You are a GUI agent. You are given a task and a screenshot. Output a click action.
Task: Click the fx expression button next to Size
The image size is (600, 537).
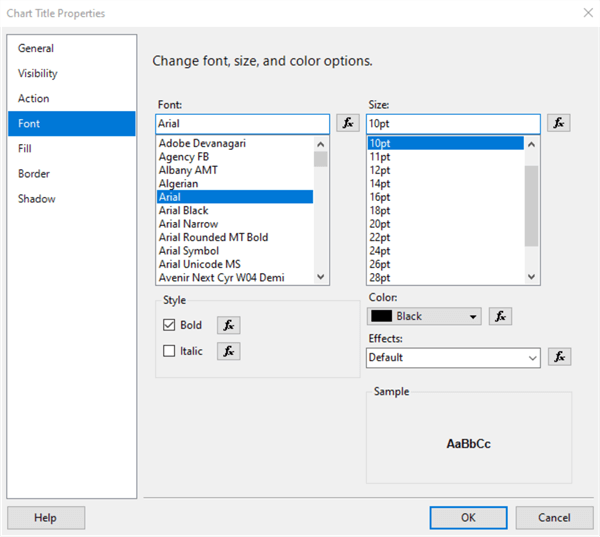tap(559, 123)
